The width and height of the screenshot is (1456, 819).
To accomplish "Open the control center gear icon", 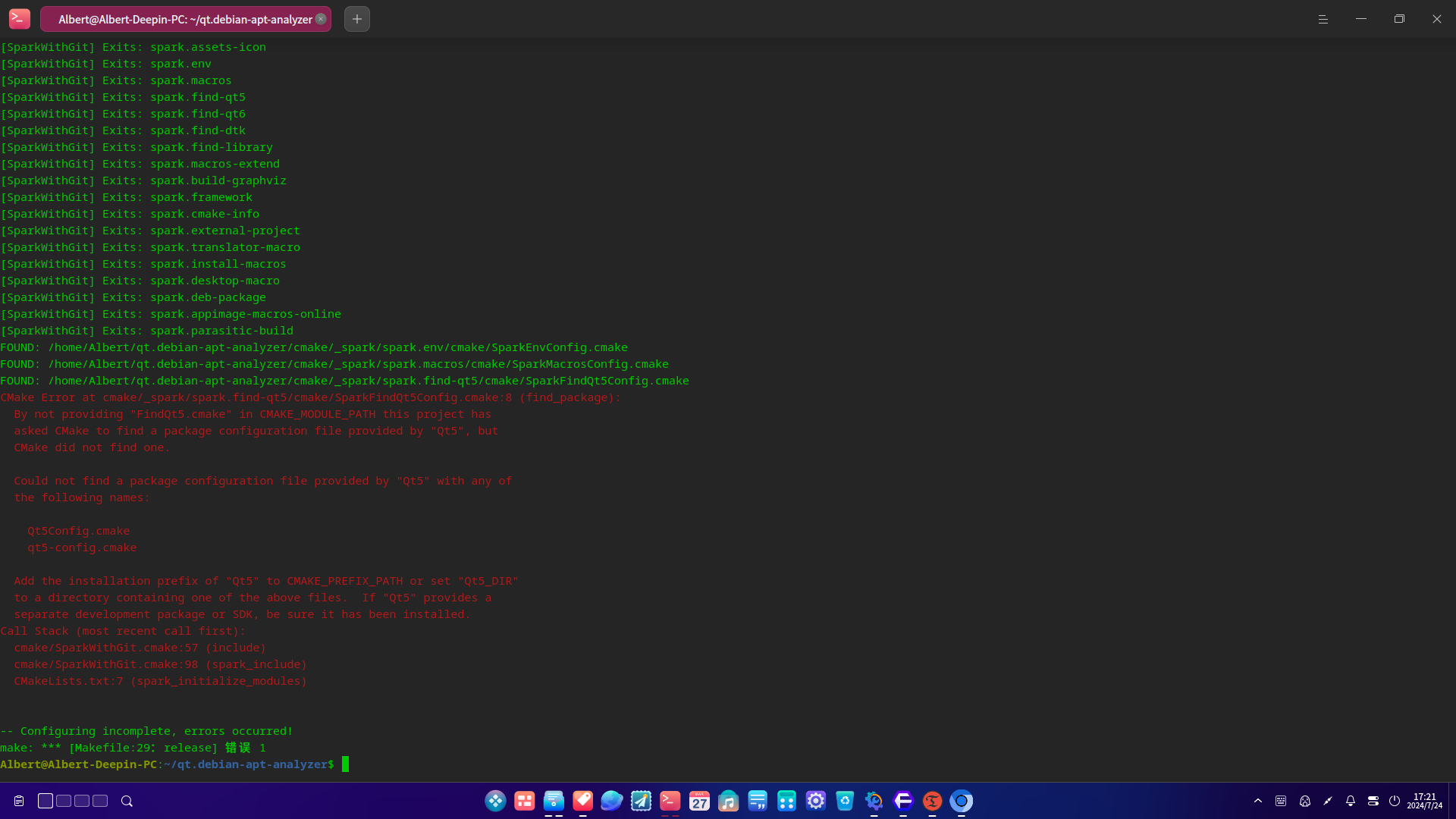I will click(x=816, y=801).
